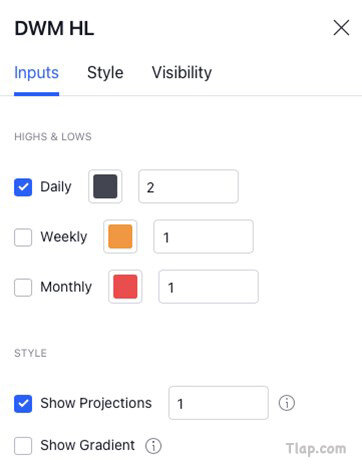362x468 pixels.
Task: Uncheck the Daily checkbox
Action: (x=23, y=187)
